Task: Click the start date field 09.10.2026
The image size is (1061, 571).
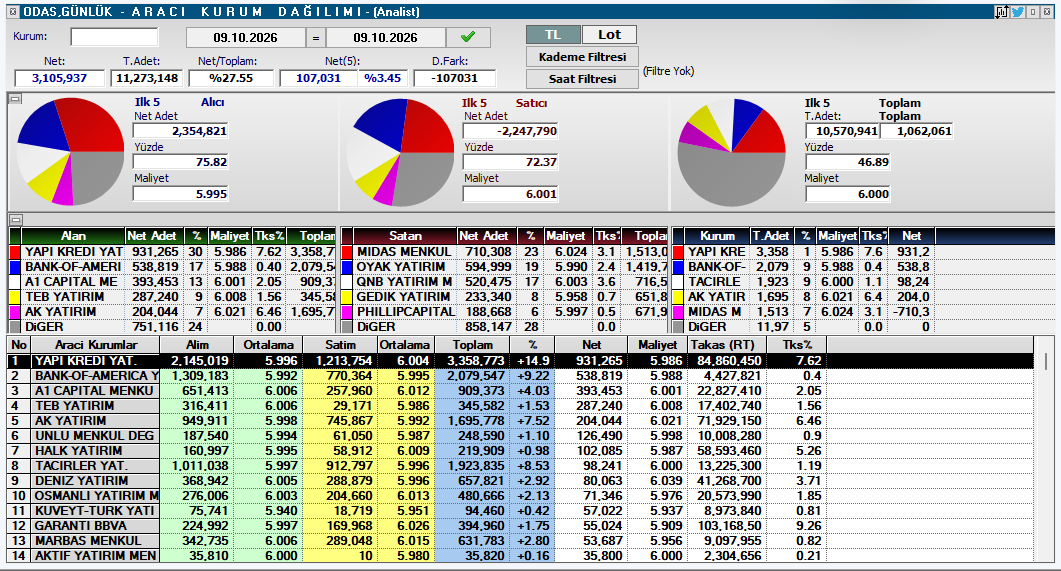Action: (246, 38)
